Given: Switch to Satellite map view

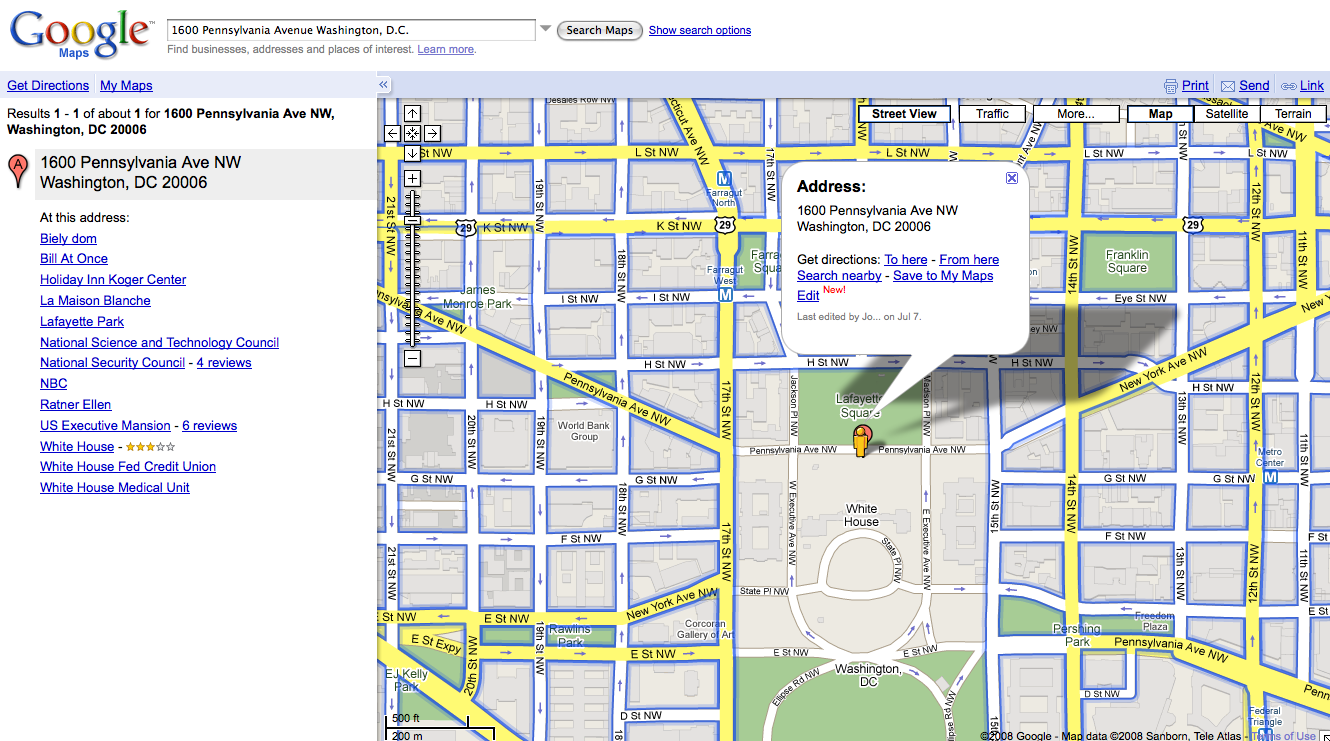Looking at the screenshot, I should point(1226,114).
